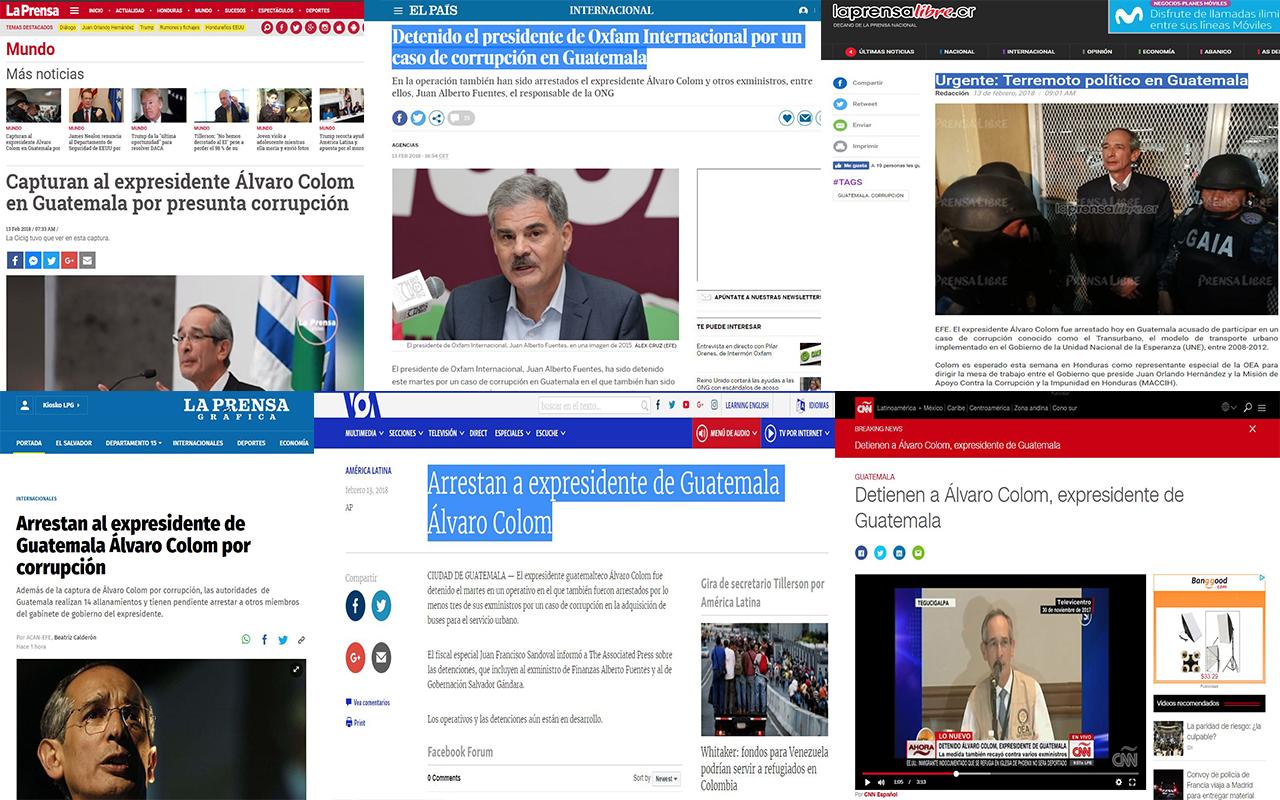The height and width of the screenshot is (800, 1280).
Task: Click Prensa Libre Compartir Facebook icon
Action: (840, 83)
